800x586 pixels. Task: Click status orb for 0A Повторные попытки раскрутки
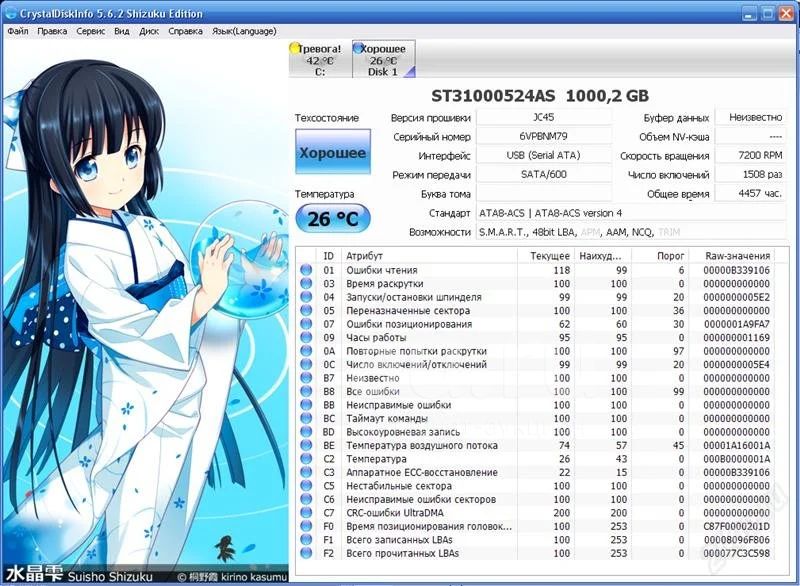306,351
